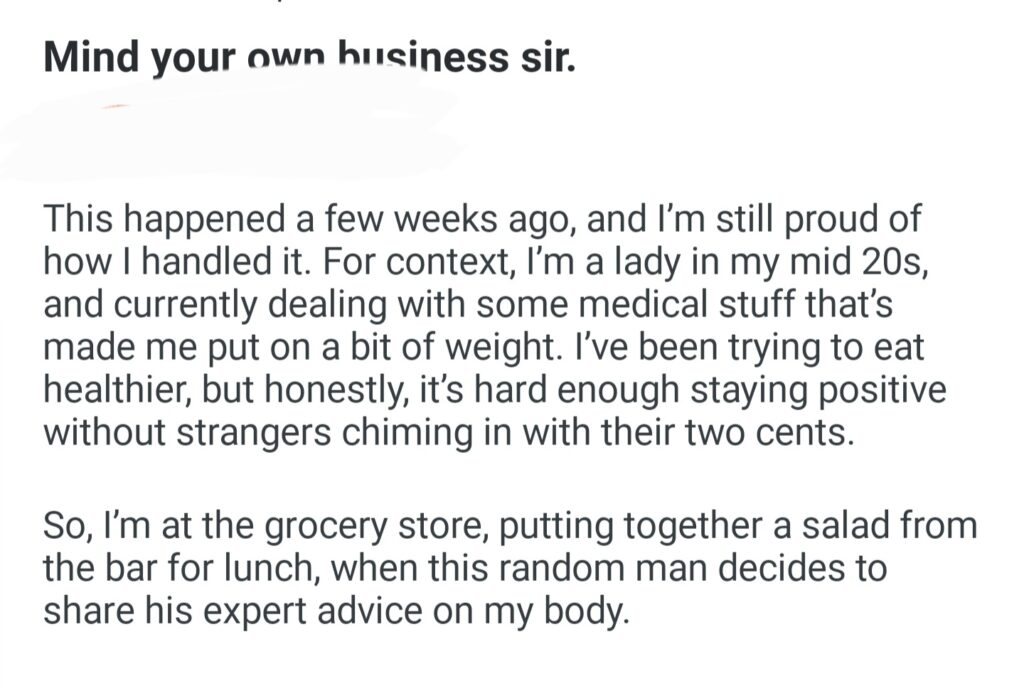Click the title "Mind your own business sir."

click(310, 58)
